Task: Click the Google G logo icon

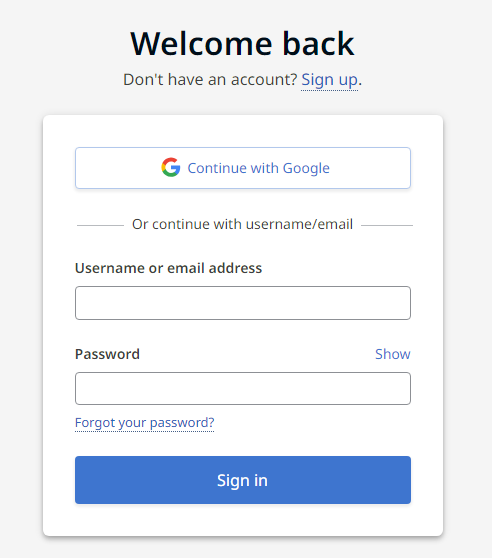Action: point(171,167)
